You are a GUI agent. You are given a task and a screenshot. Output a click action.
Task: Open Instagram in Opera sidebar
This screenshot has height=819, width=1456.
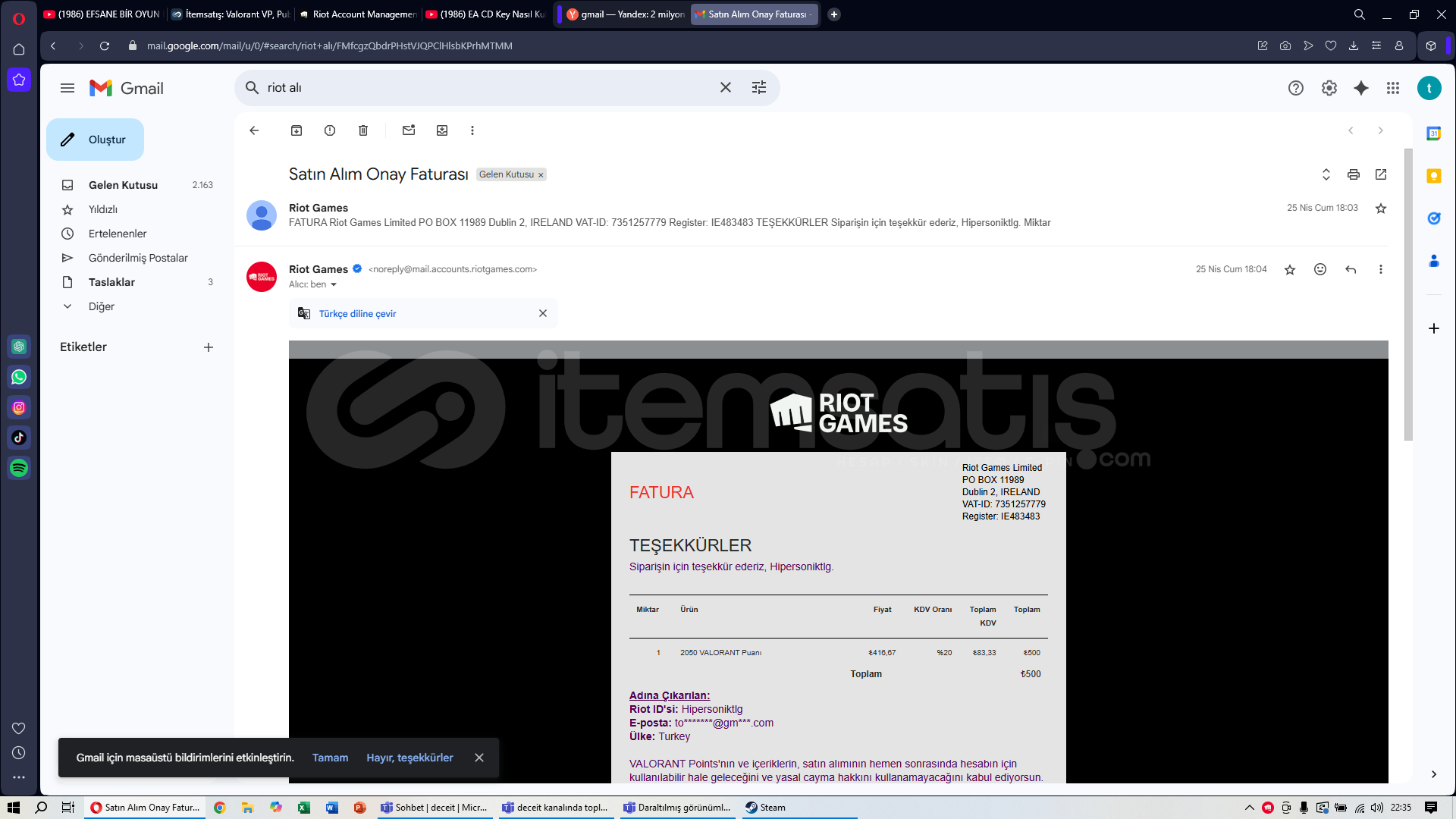[x=19, y=407]
